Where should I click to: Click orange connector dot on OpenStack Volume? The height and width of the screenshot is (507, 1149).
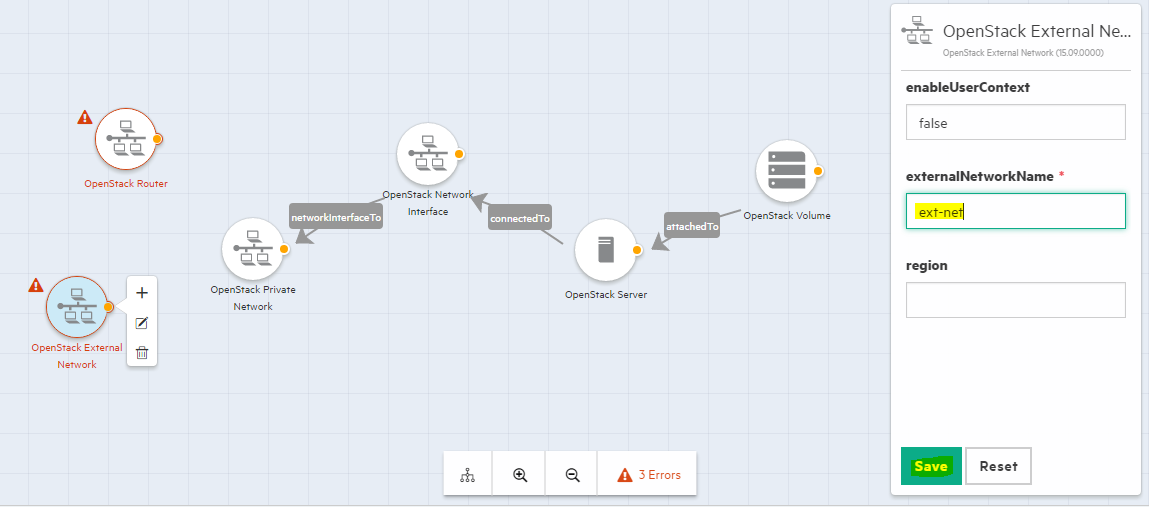pos(818,171)
